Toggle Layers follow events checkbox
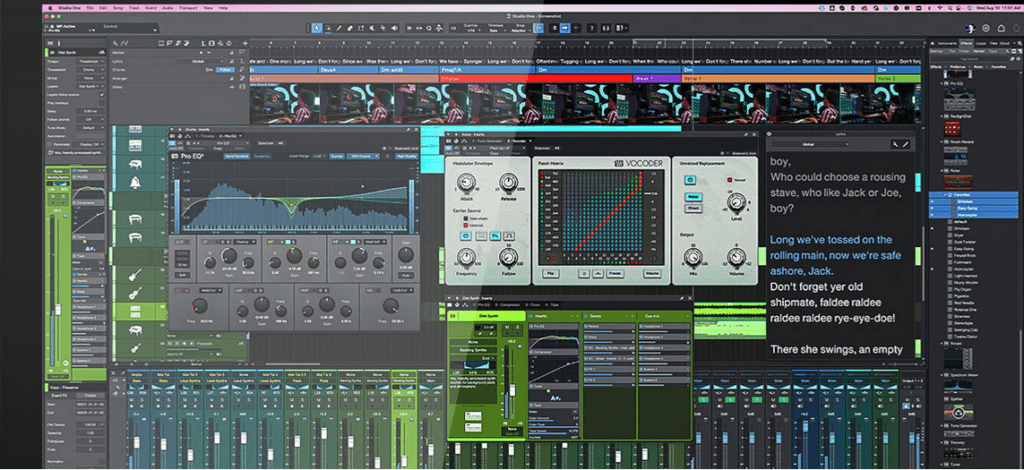The height and width of the screenshot is (470, 1024). tap(102, 95)
